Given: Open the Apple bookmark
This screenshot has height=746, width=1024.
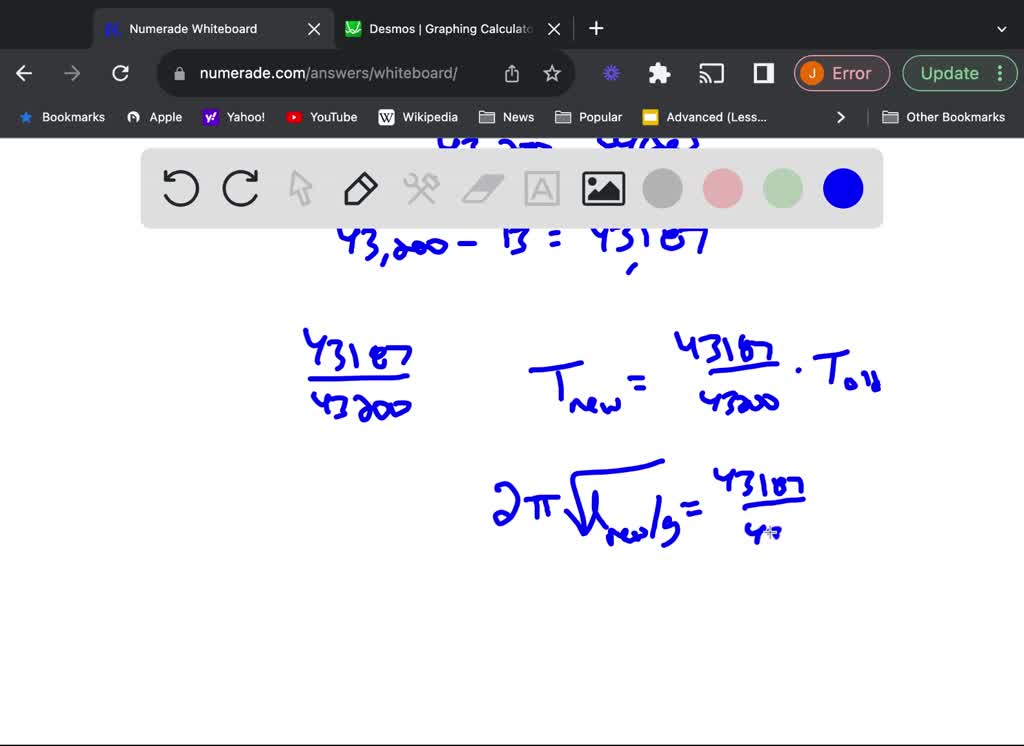Looking at the screenshot, I should point(155,117).
